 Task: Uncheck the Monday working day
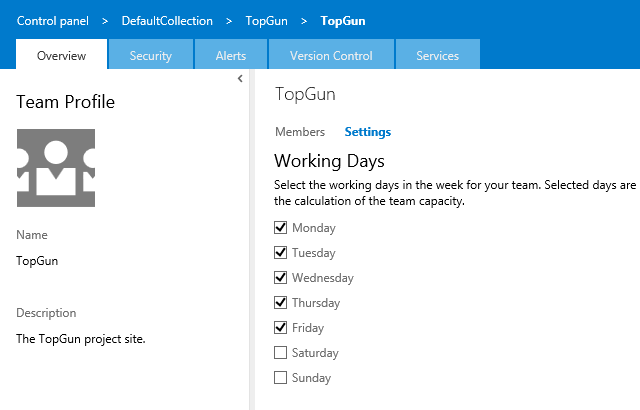pyautogui.click(x=280, y=228)
